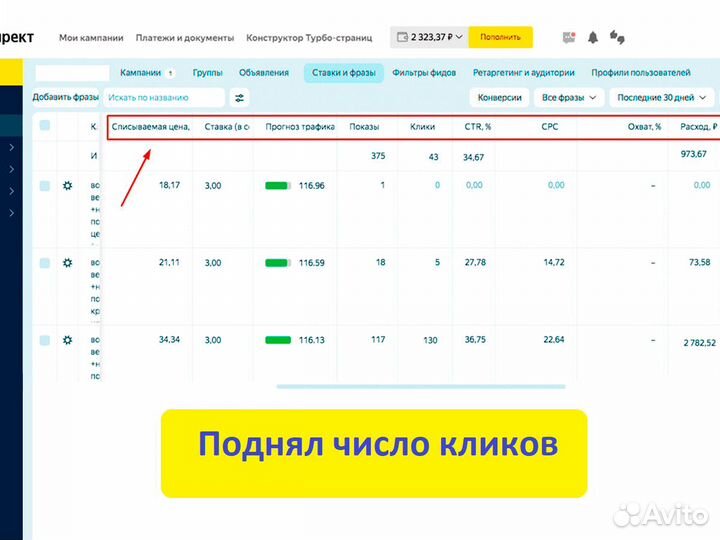Click traffic forecast bar for 116.13
Viewport: 720px width, 540px height.
278,340
